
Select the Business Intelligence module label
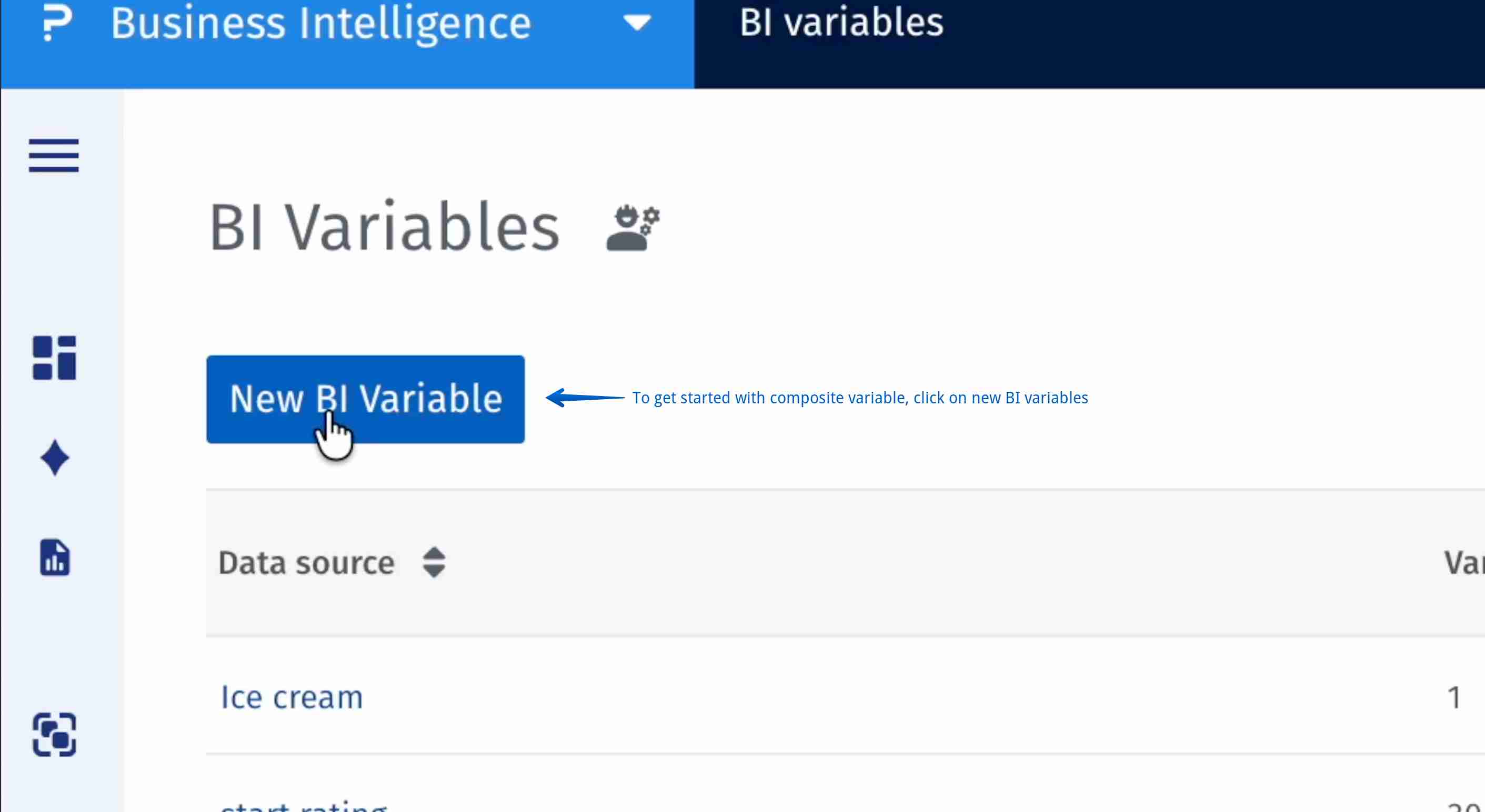pyautogui.click(x=320, y=23)
